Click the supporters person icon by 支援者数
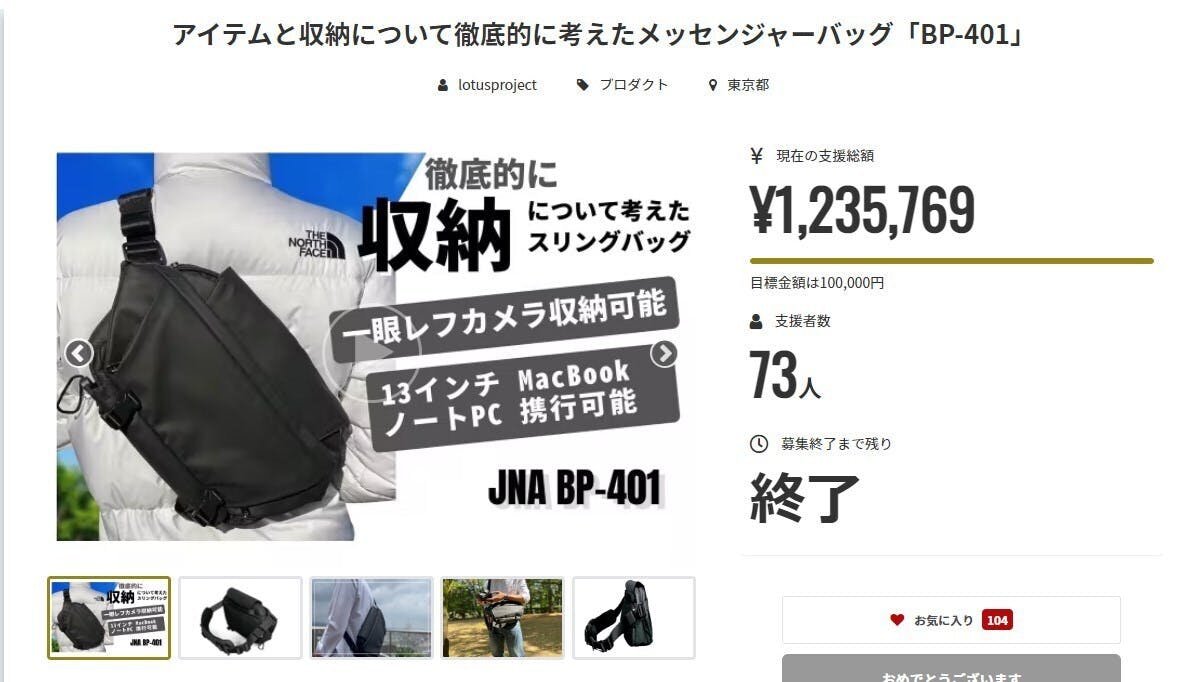 point(756,321)
